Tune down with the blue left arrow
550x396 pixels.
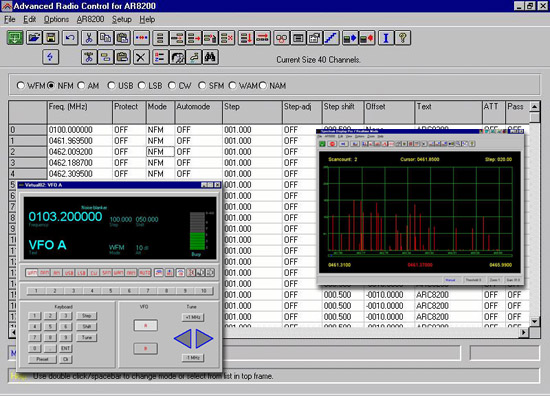182,338
